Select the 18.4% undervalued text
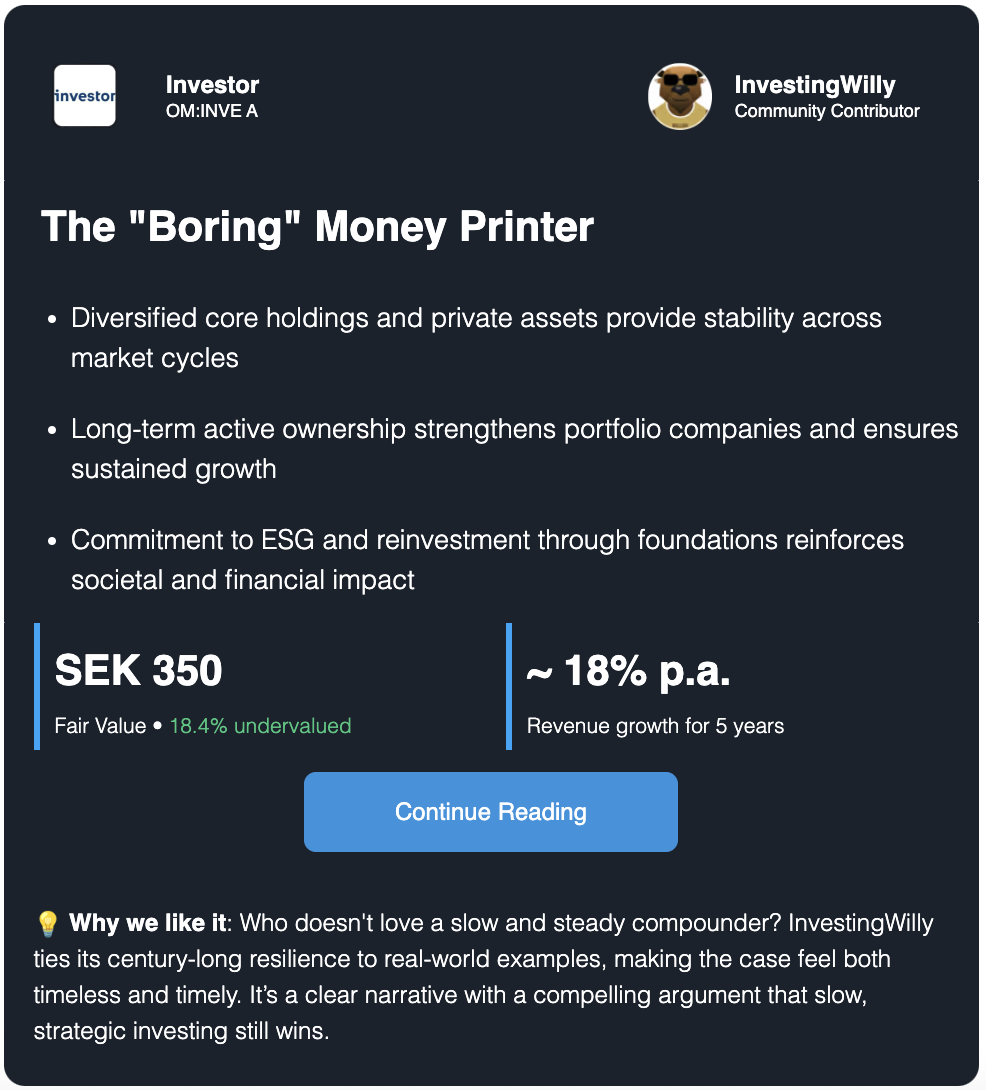The height and width of the screenshot is (1090, 986). point(260,726)
